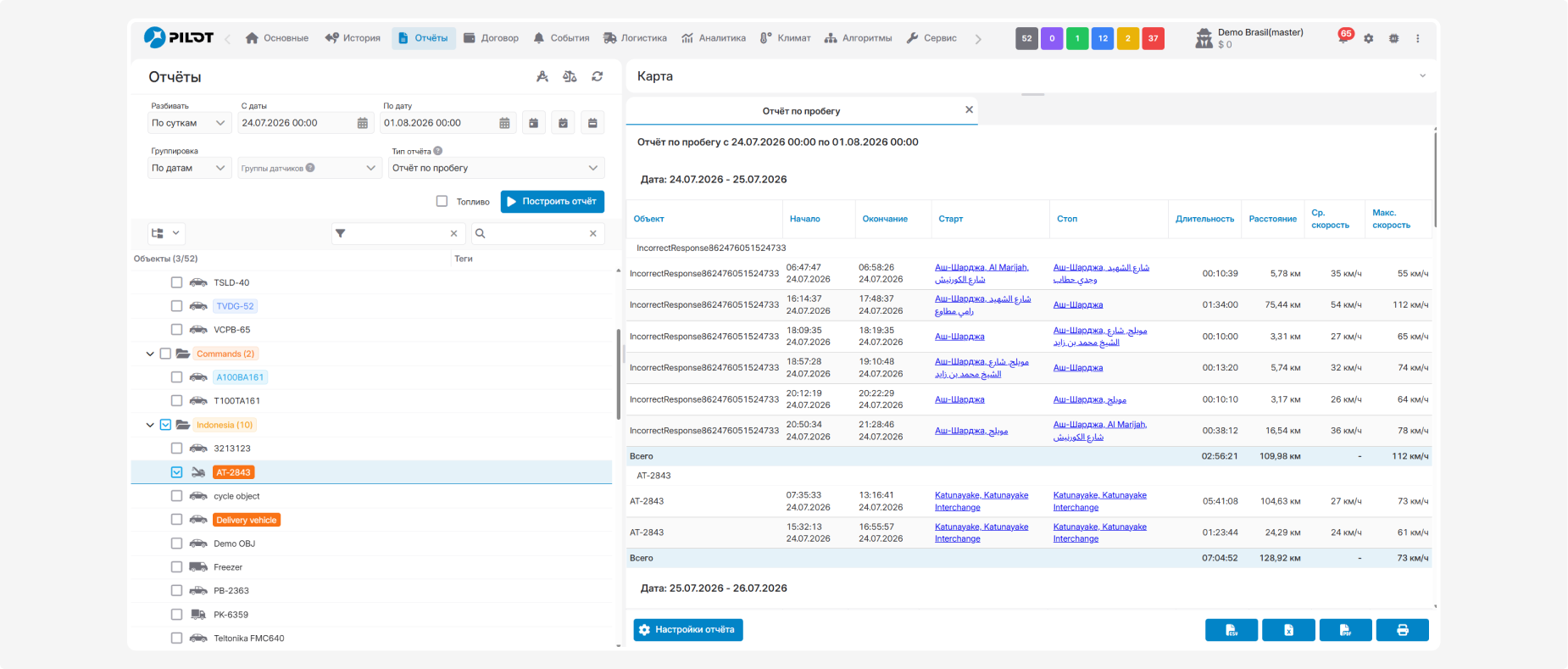Click the refresh icon in Отчёты header

(x=598, y=76)
